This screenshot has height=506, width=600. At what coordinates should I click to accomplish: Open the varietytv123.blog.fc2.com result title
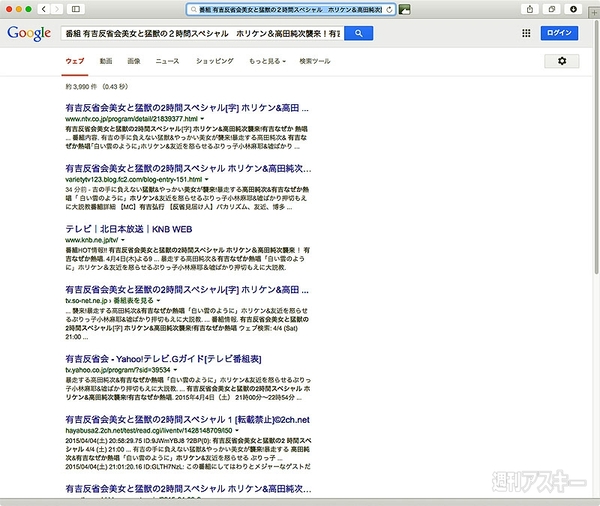(188, 168)
